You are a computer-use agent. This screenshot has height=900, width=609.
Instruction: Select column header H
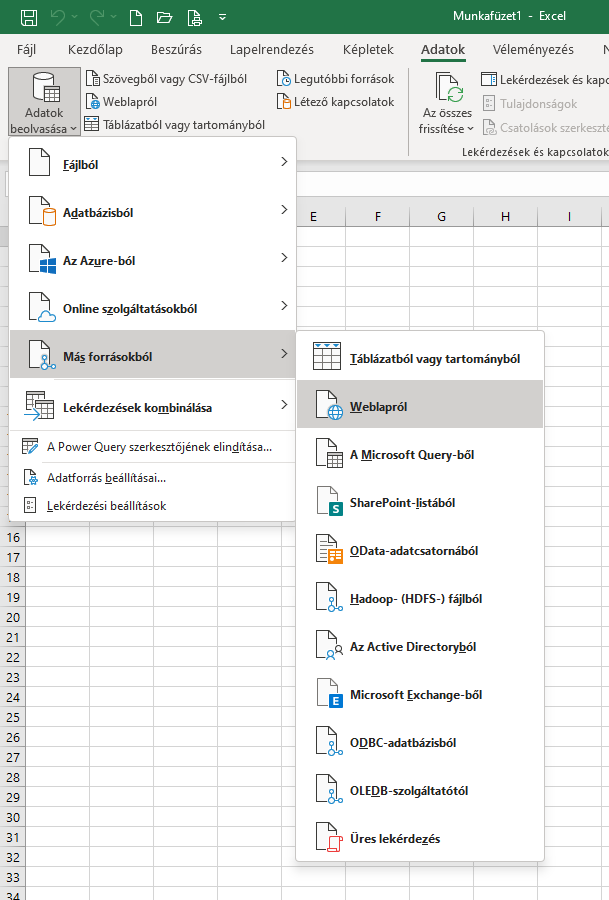coord(505,216)
